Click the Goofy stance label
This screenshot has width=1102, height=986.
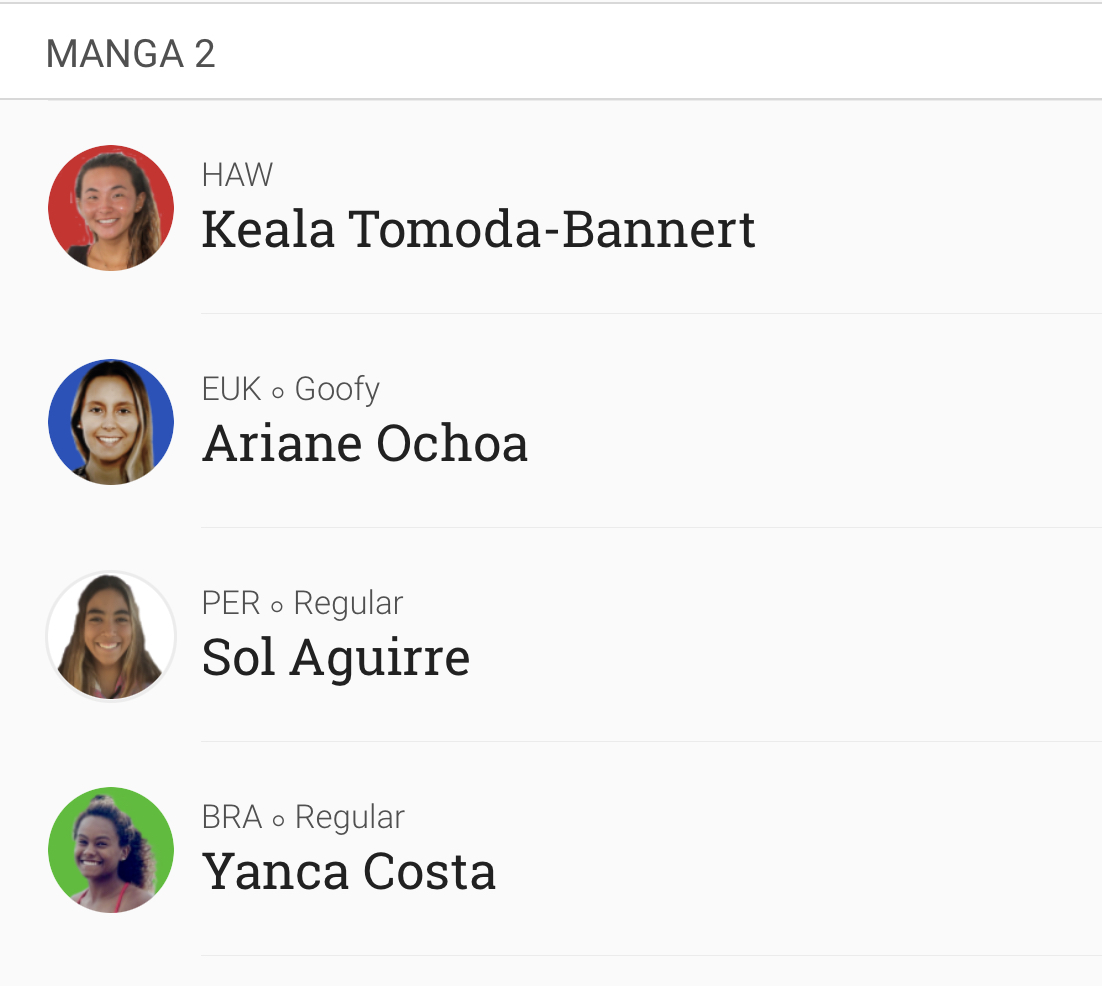337,390
